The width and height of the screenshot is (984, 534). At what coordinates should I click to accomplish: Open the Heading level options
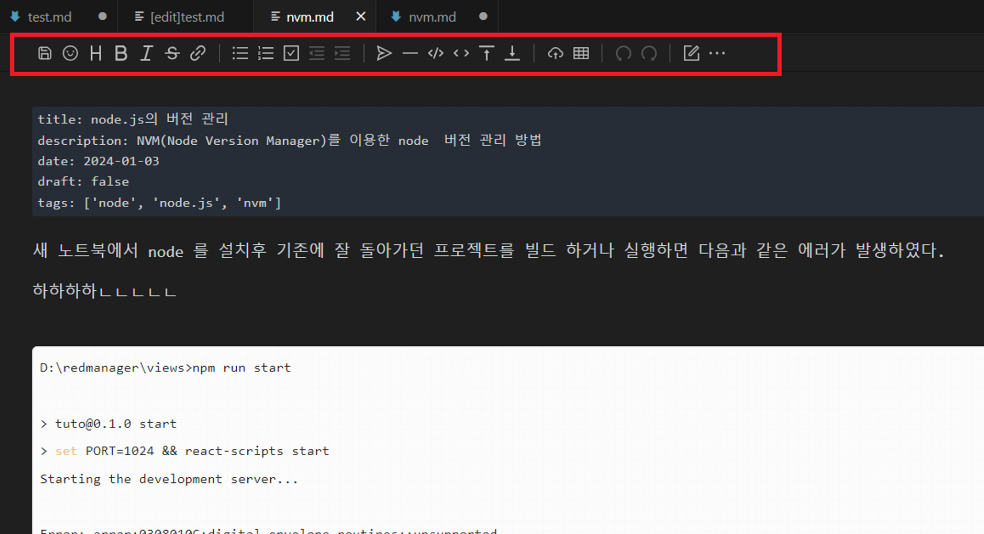tap(96, 54)
